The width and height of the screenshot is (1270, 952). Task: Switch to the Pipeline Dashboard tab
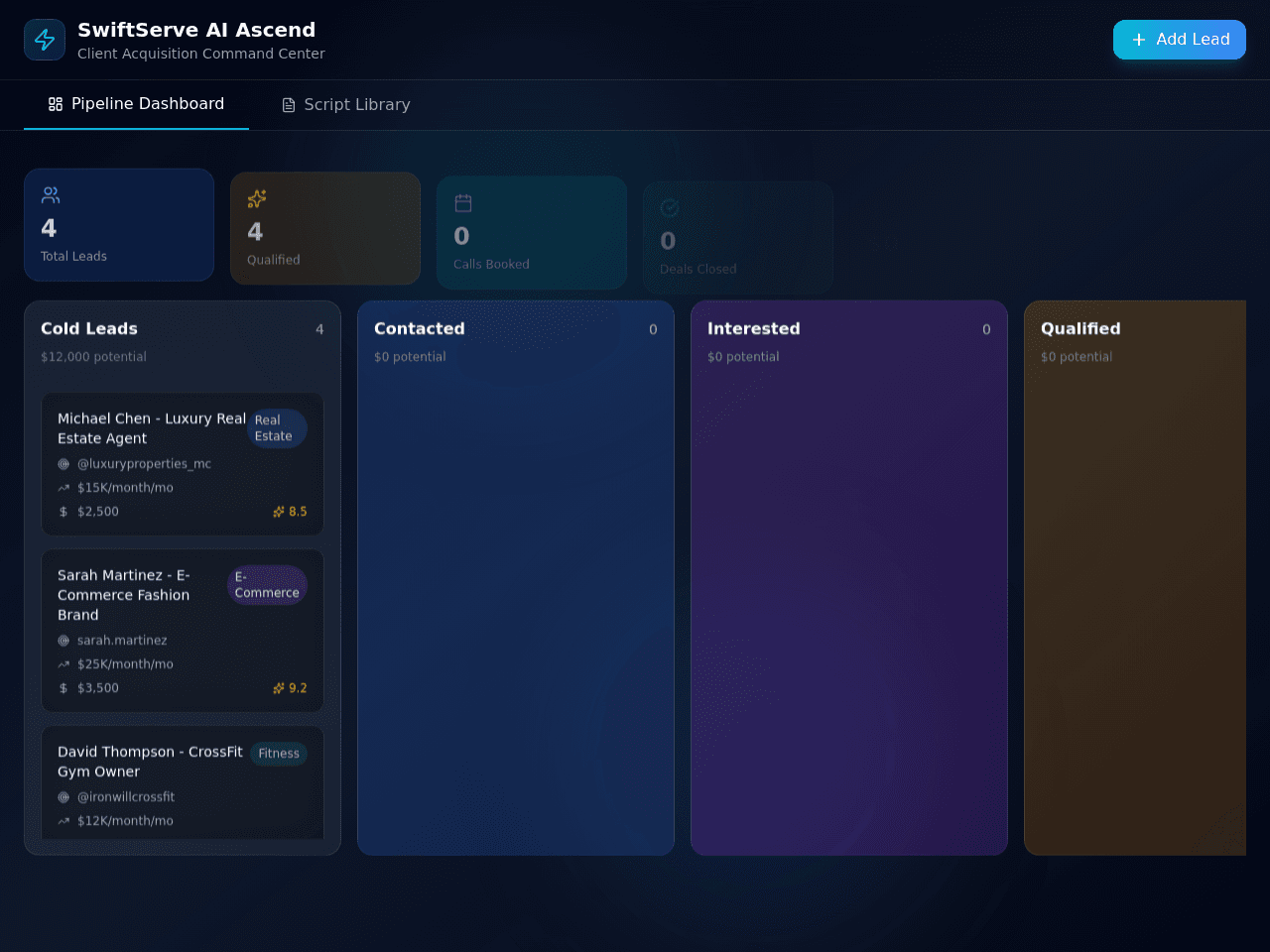136,104
